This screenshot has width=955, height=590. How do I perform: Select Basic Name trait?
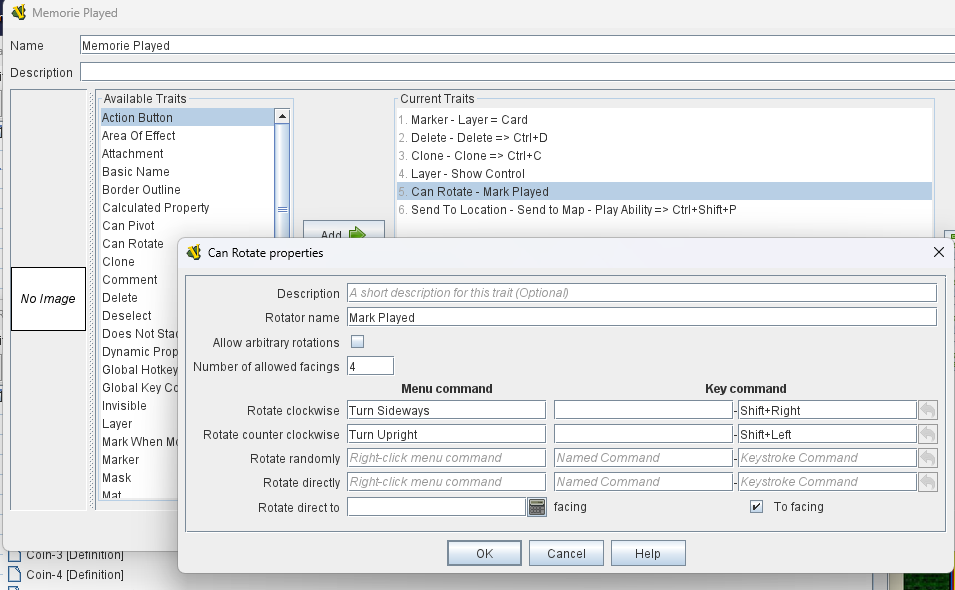(188, 172)
